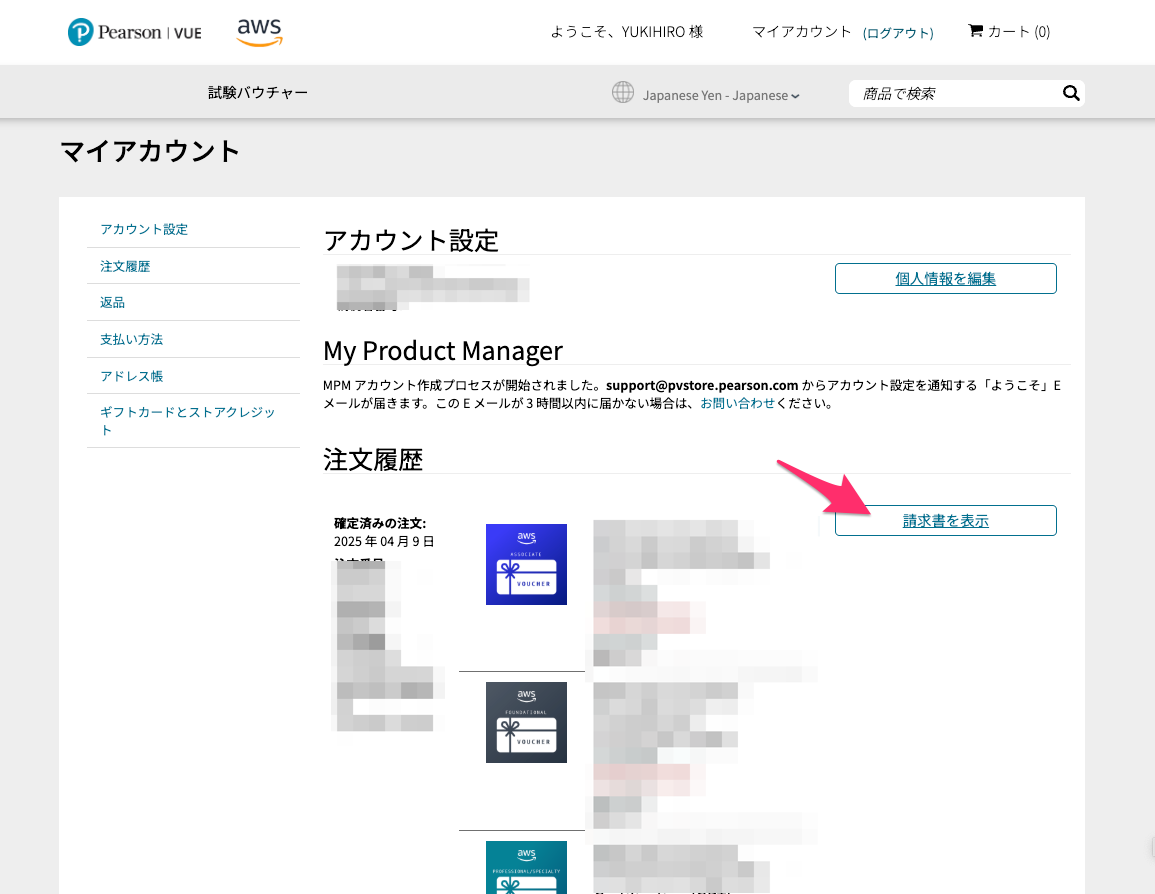Click the support@pvstore.pearson.com text
1155x894 pixels.
(702, 385)
